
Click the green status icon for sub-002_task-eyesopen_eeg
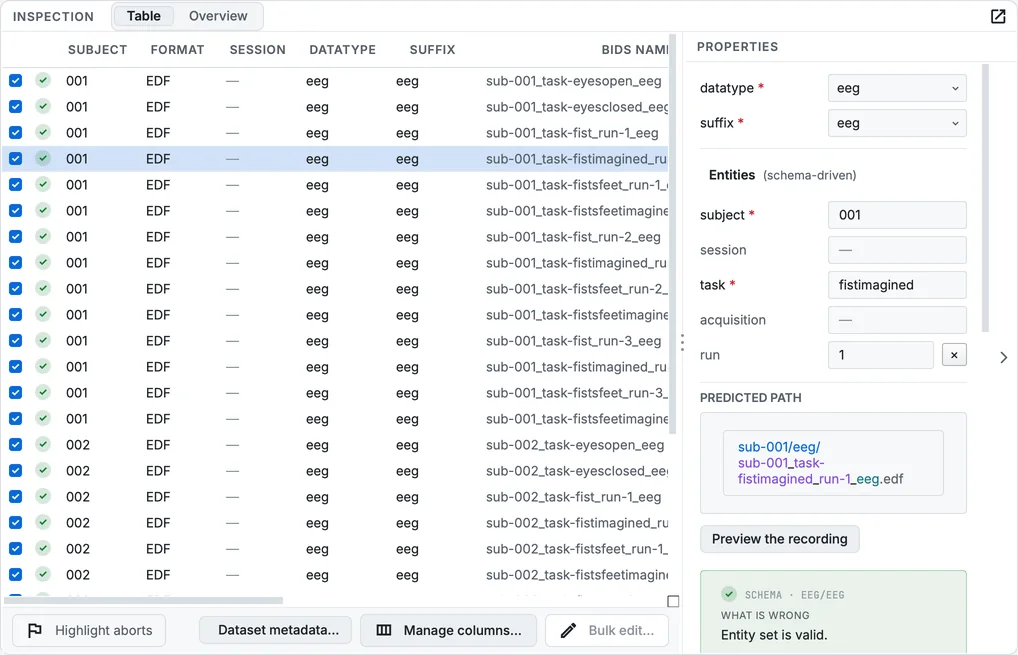click(x=43, y=444)
